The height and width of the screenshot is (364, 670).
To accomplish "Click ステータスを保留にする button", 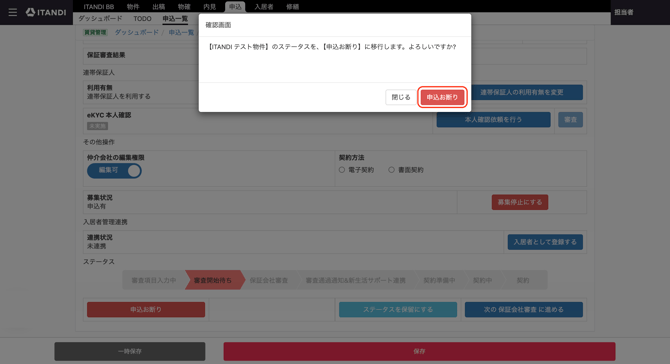I will pos(398,309).
